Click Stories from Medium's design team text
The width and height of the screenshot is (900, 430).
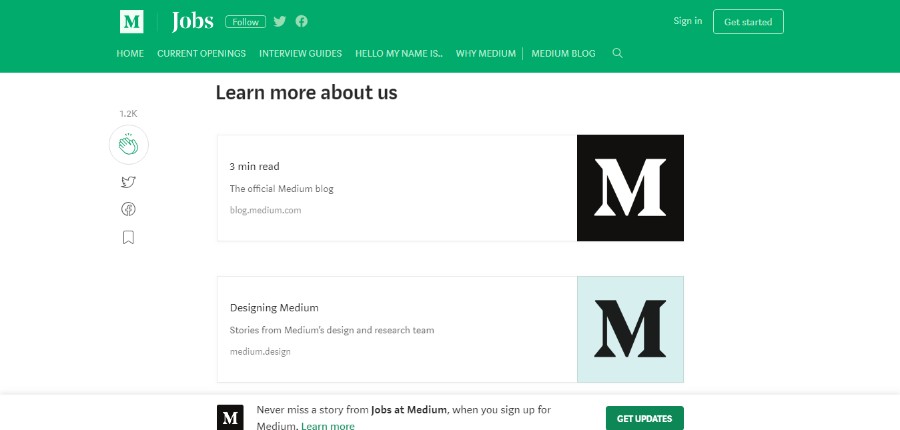(332, 330)
